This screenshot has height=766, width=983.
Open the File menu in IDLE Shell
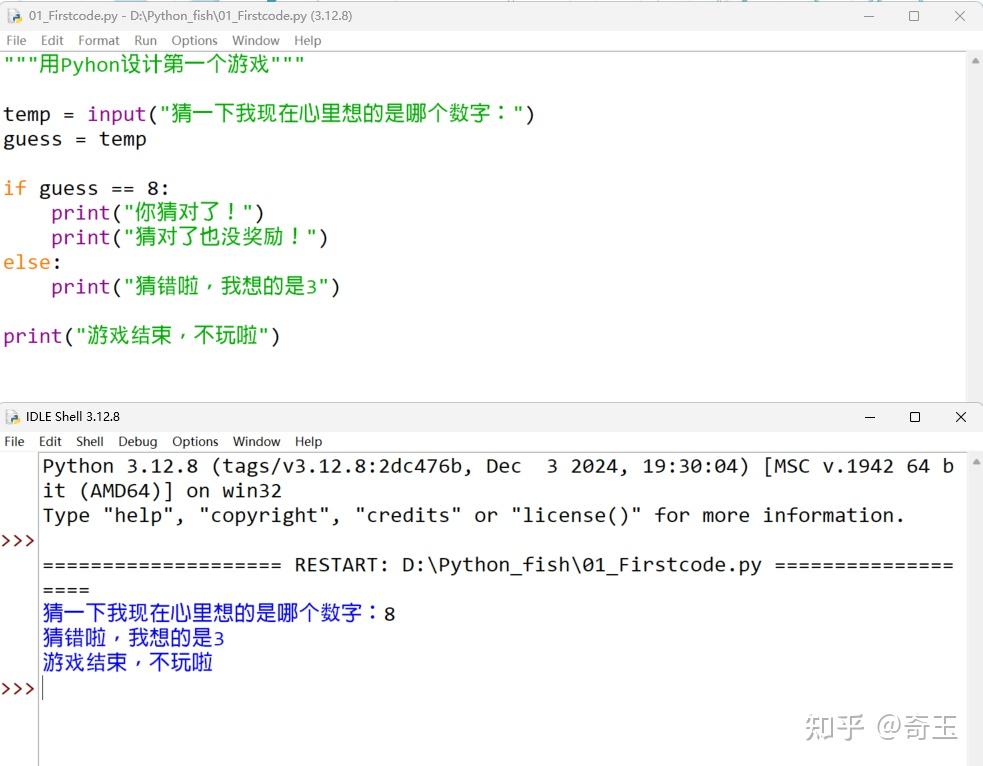click(x=14, y=441)
